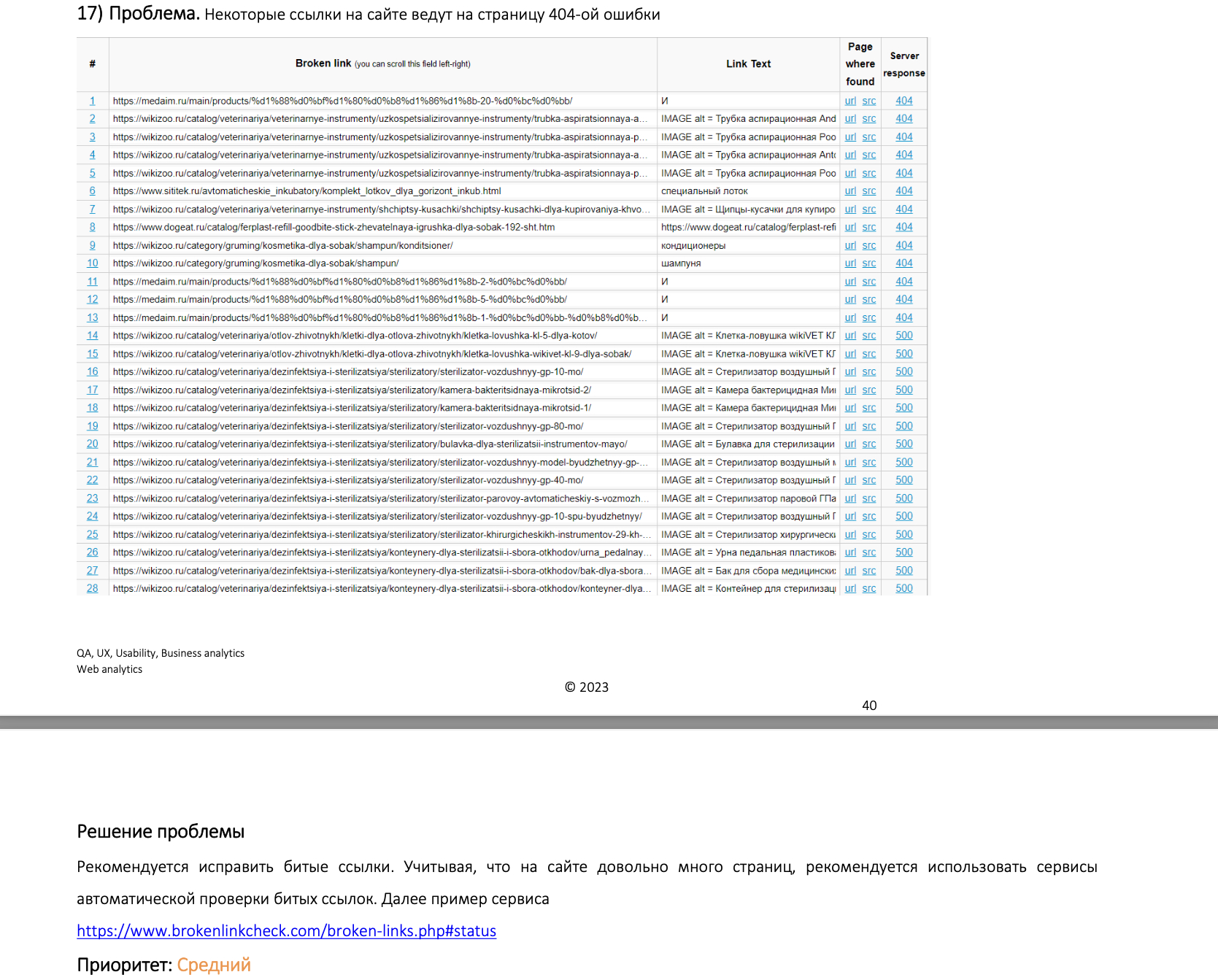
Task: Click the 500 response in row 22
Action: [904, 480]
